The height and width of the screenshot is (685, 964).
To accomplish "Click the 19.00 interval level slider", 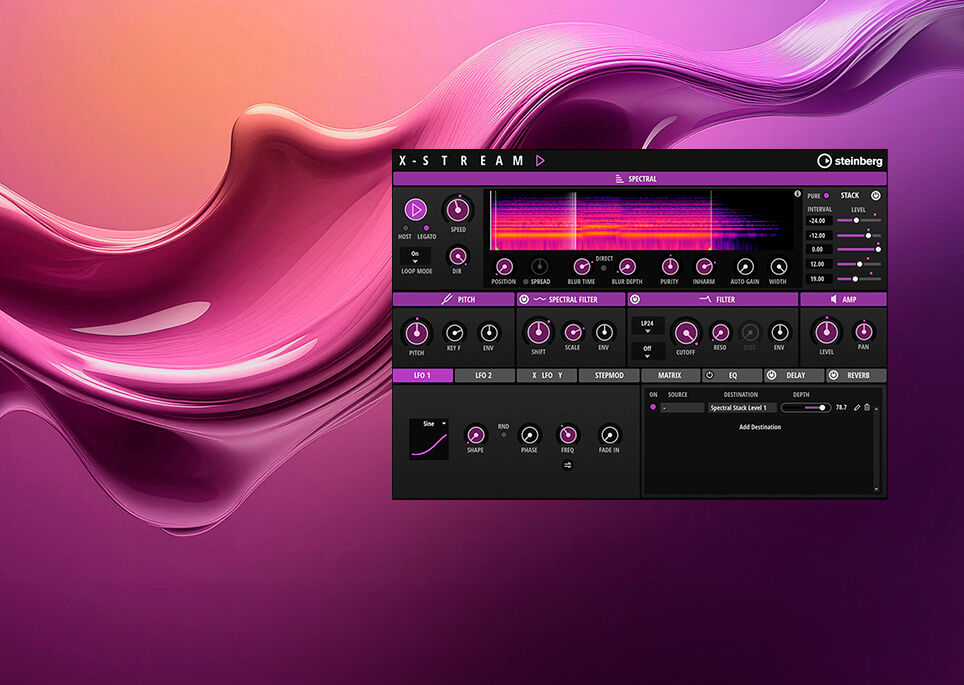I will point(859,279).
